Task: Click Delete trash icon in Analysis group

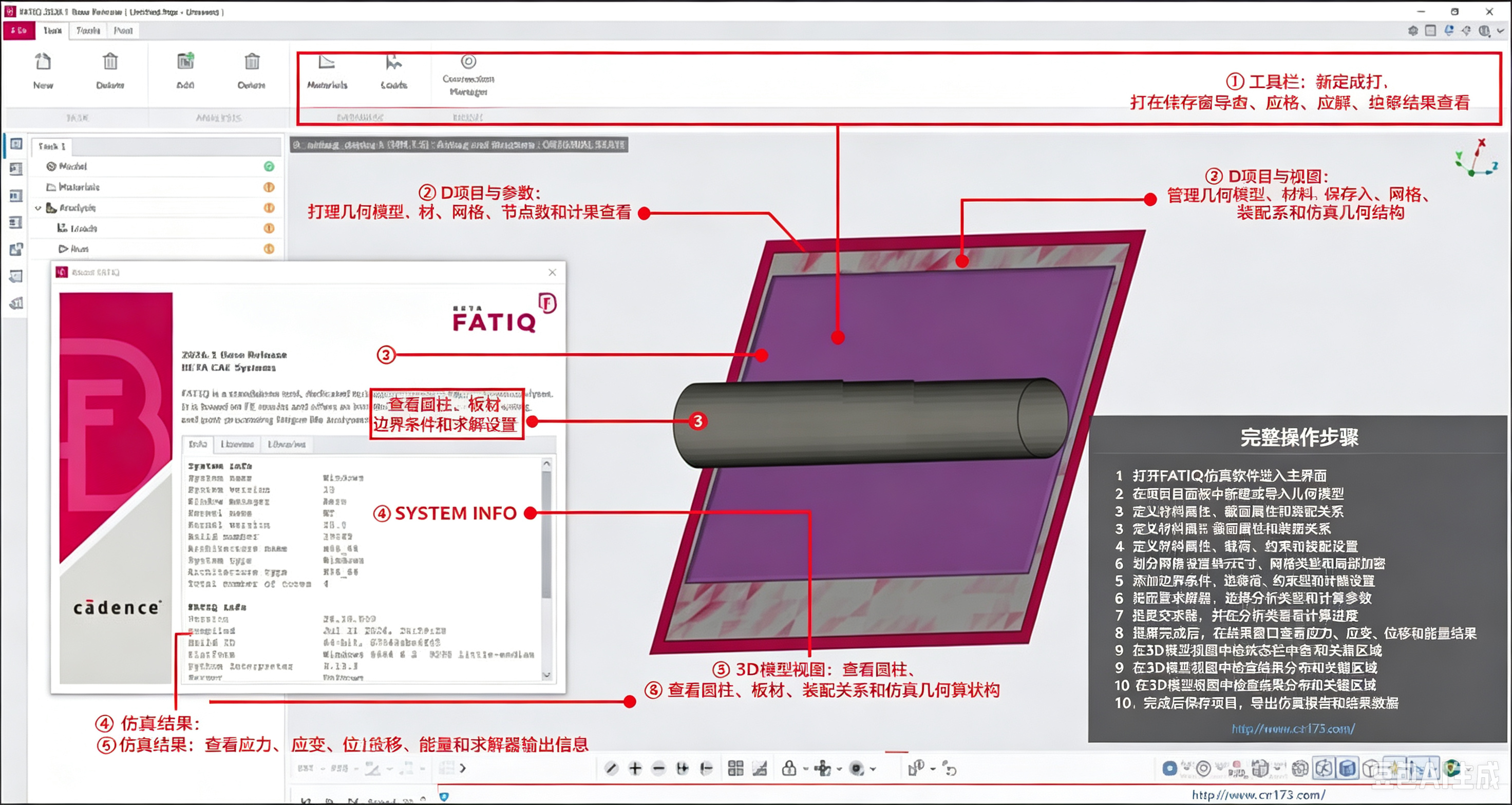Action: pyautogui.click(x=252, y=62)
